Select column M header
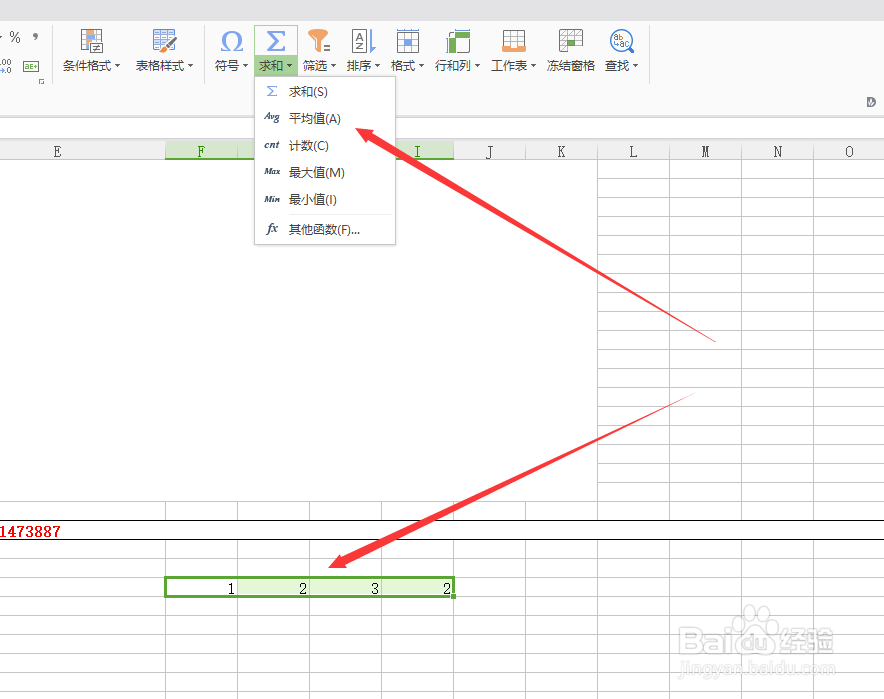Image resolution: width=884 pixels, height=699 pixels. pyautogui.click(x=705, y=151)
